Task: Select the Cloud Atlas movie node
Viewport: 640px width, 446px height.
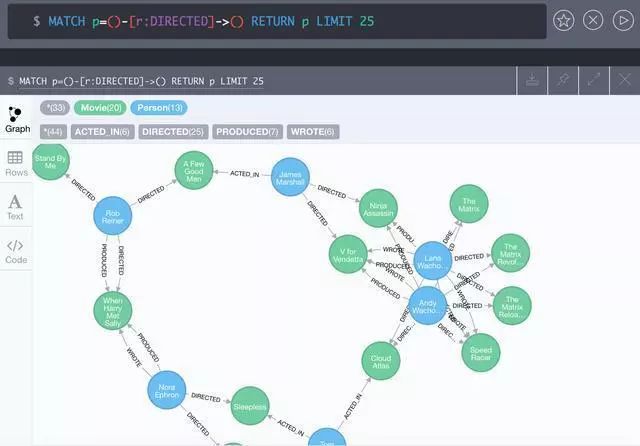Action: point(381,361)
